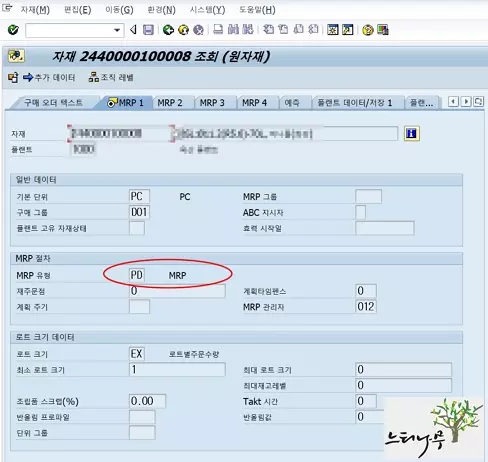Click the 조직 레벨 button
Screen dimensions: 488x462
point(111,78)
